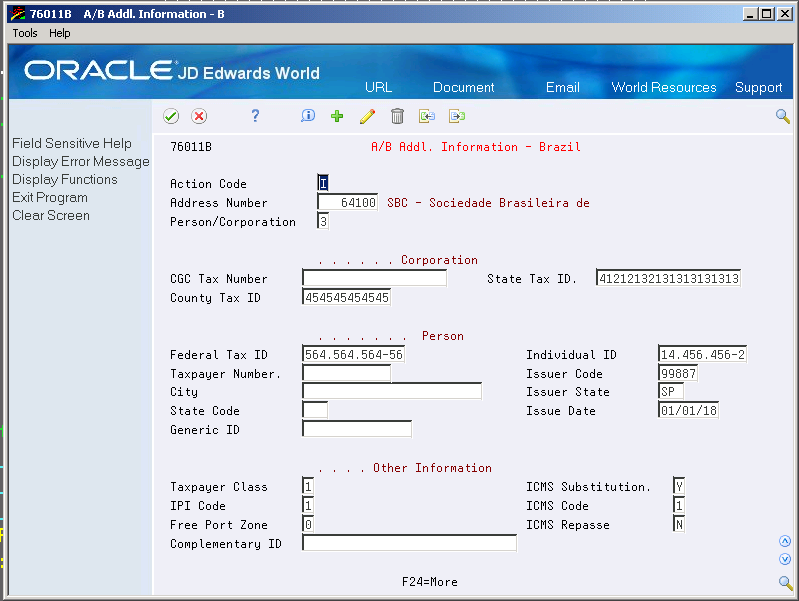Click the Issuer Code field
The image size is (799, 601).
[678, 373]
